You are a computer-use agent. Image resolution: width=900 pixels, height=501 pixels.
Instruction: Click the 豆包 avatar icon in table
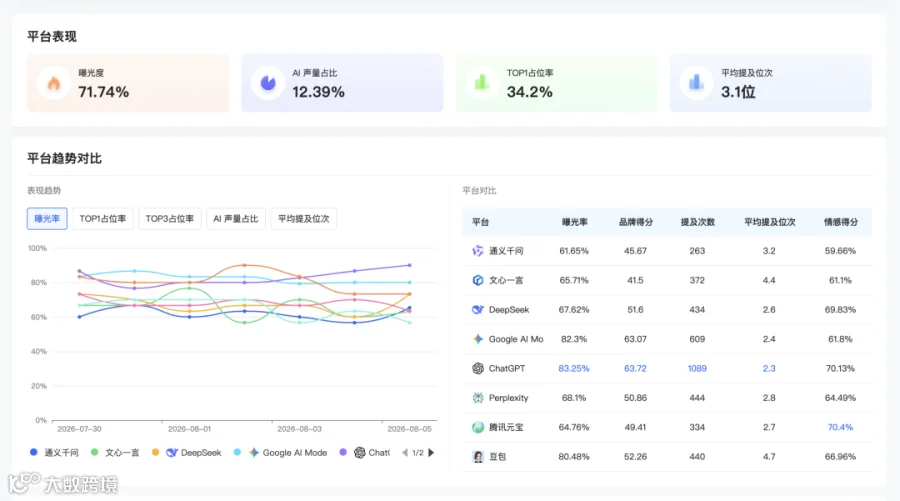pos(478,457)
